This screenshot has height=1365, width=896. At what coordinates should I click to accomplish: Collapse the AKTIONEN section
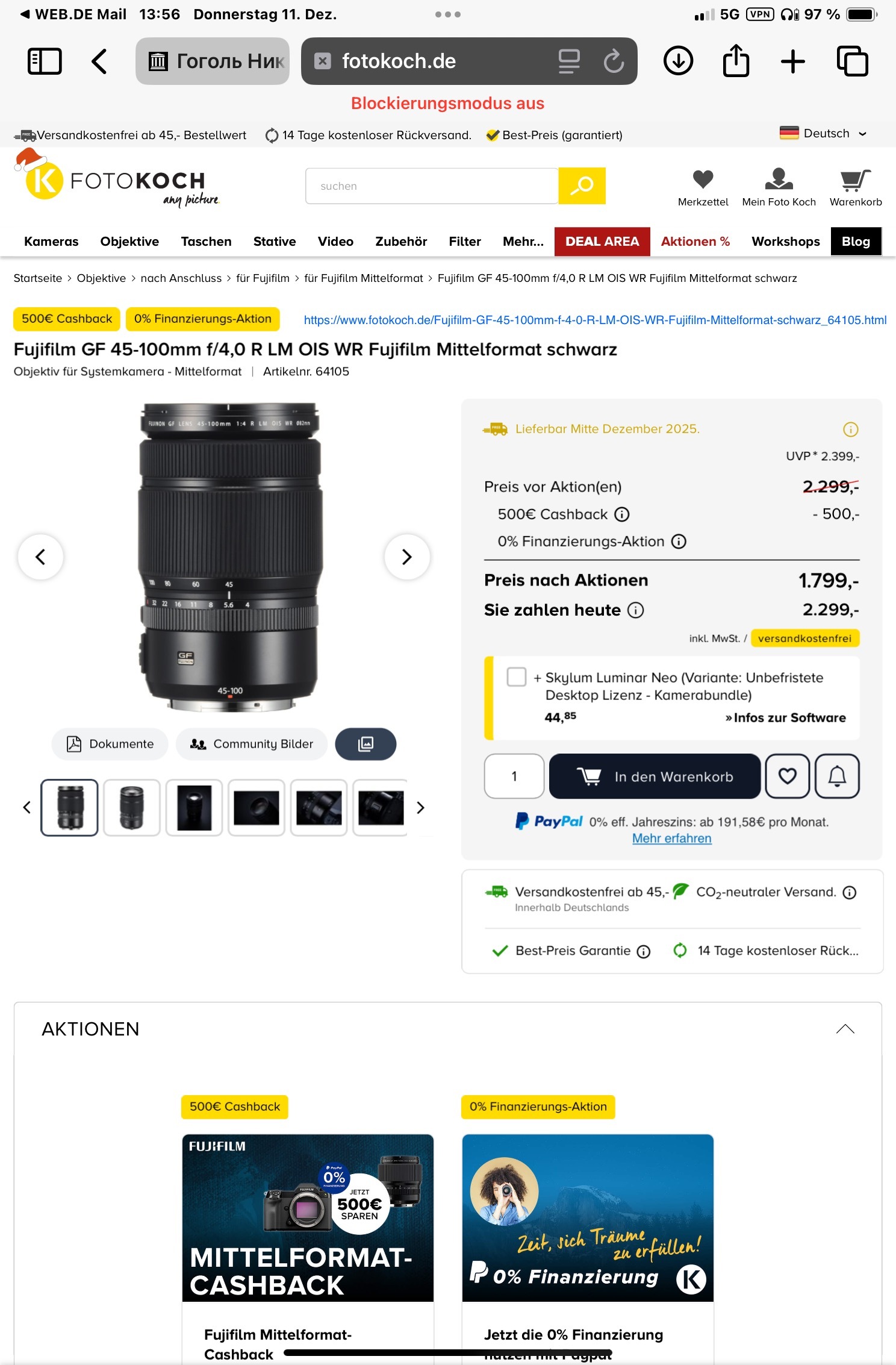pyautogui.click(x=845, y=1029)
